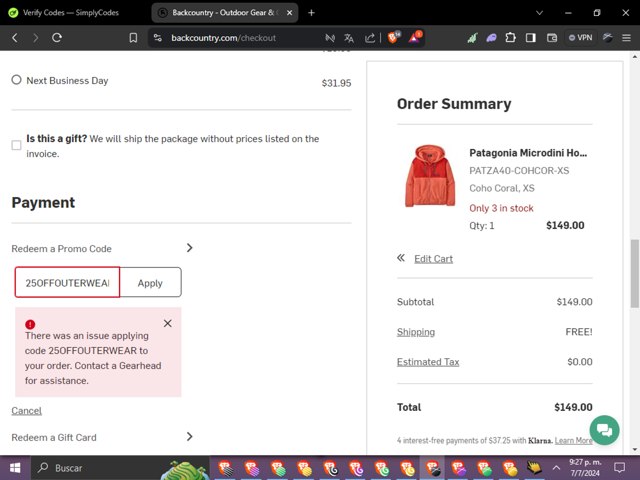Viewport: 640px width, 480px height.
Task: Click the double-arrow beside Edit Cart
Action: 401,258
